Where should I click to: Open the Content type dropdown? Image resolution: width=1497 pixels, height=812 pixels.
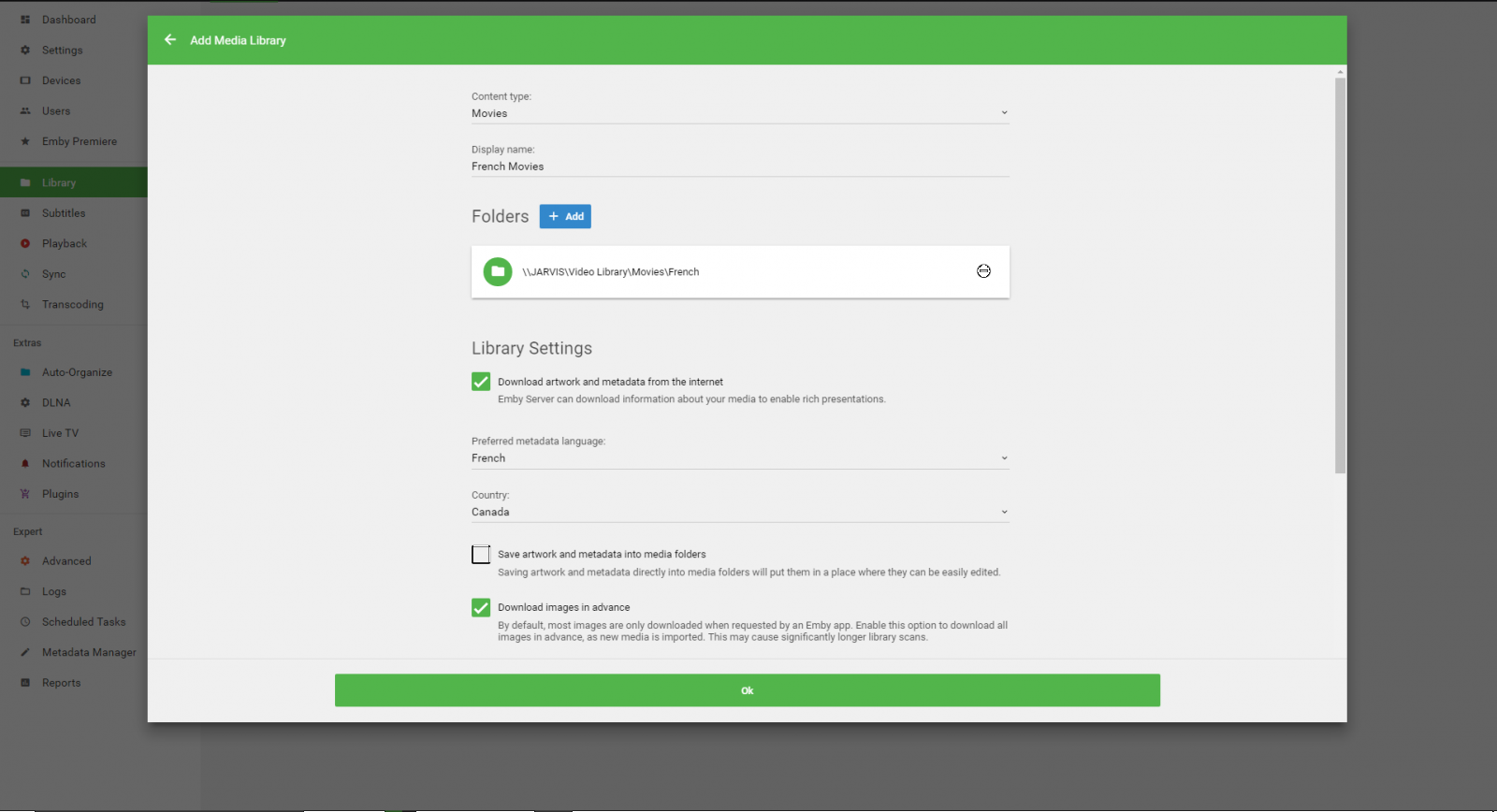(x=740, y=113)
